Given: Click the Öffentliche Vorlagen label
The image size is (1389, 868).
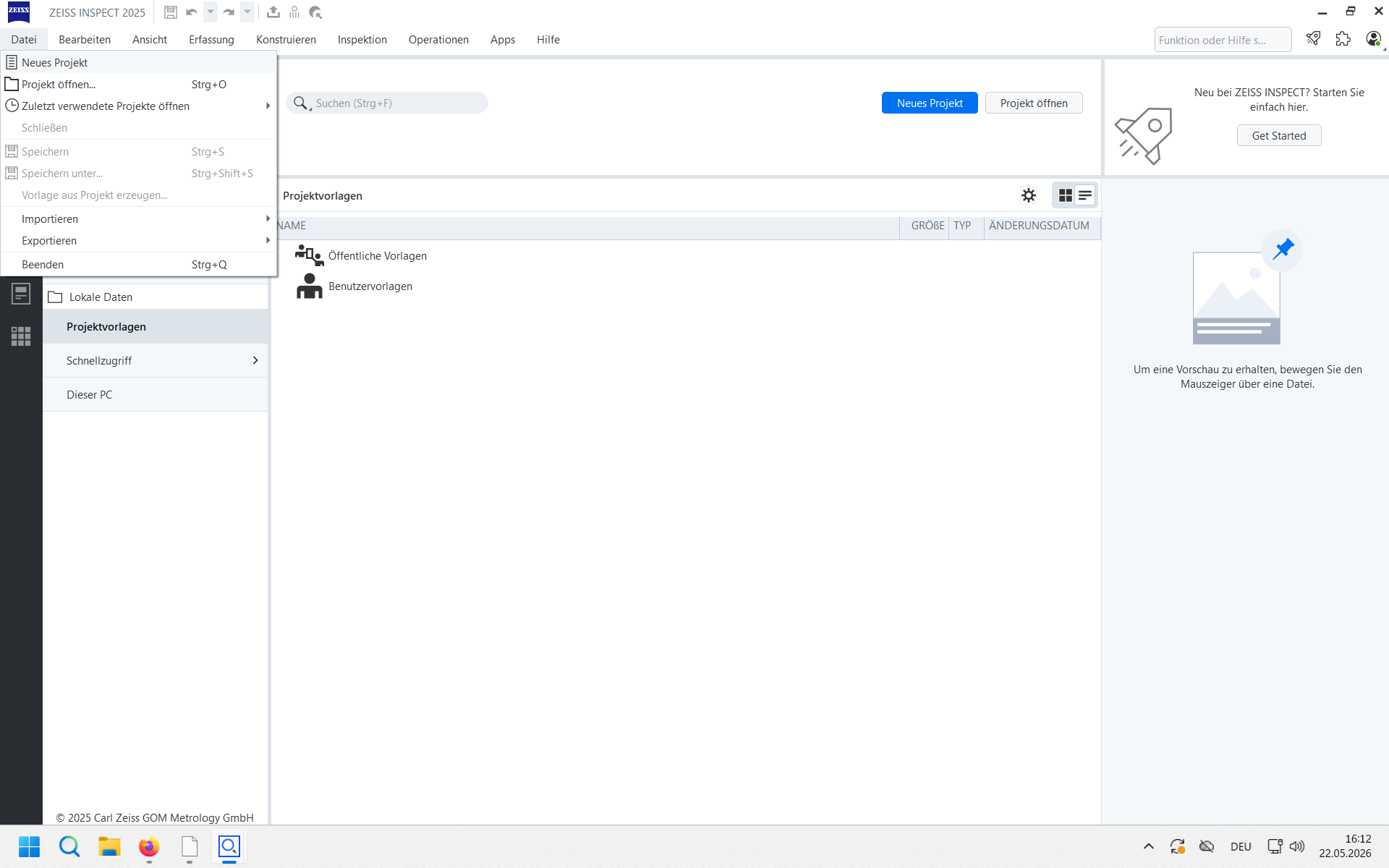Looking at the screenshot, I should [x=378, y=255].
